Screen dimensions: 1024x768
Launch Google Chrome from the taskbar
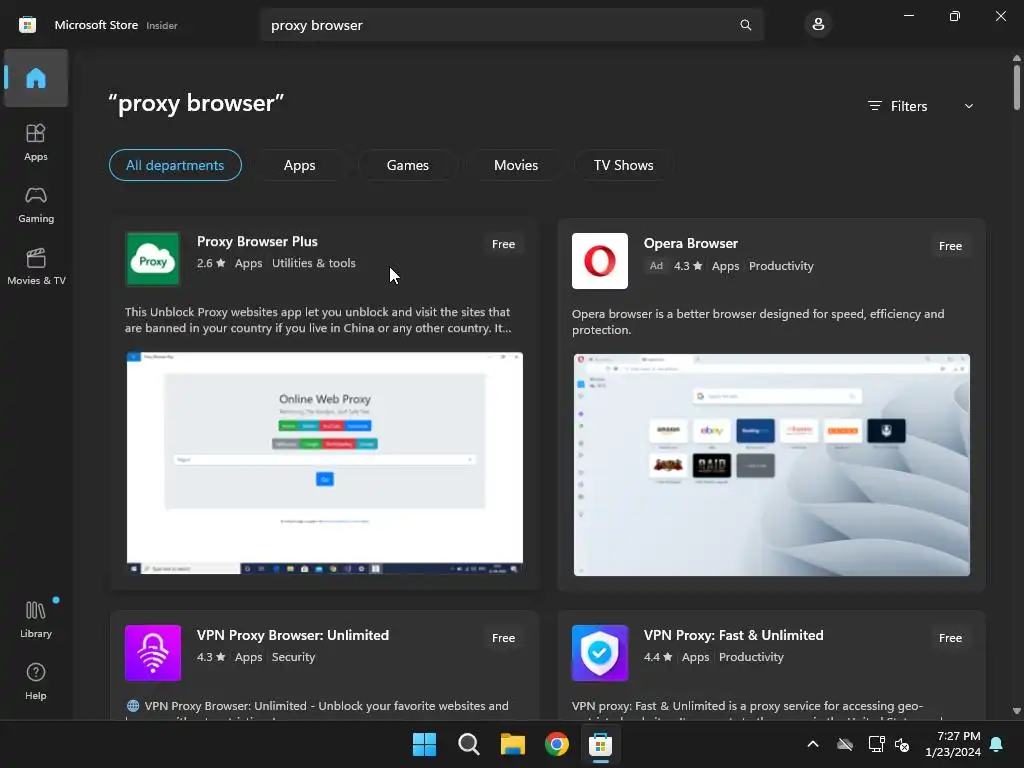click(556, 744)
